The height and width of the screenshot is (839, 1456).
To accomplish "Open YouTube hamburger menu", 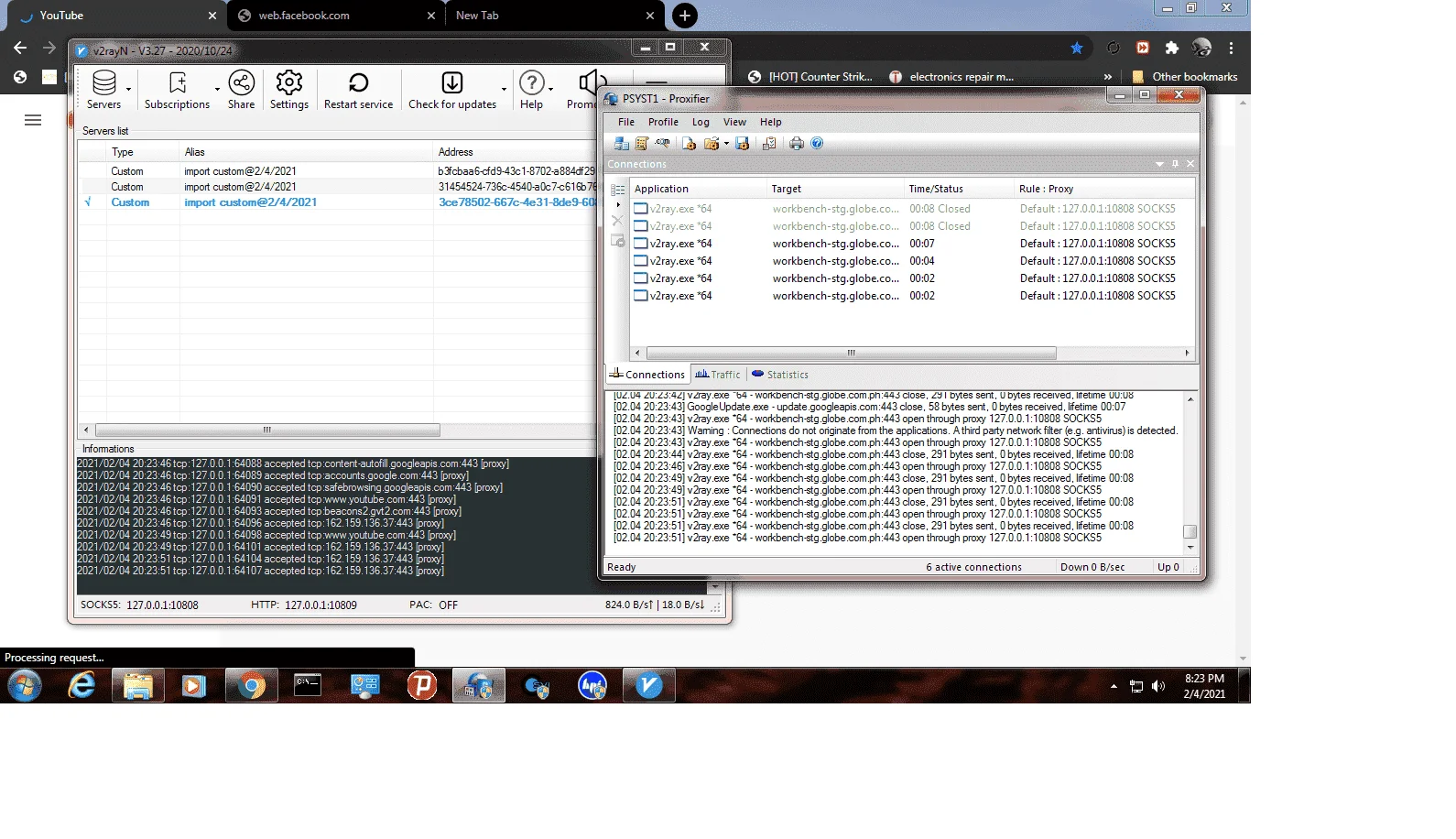I will [33, 120].
